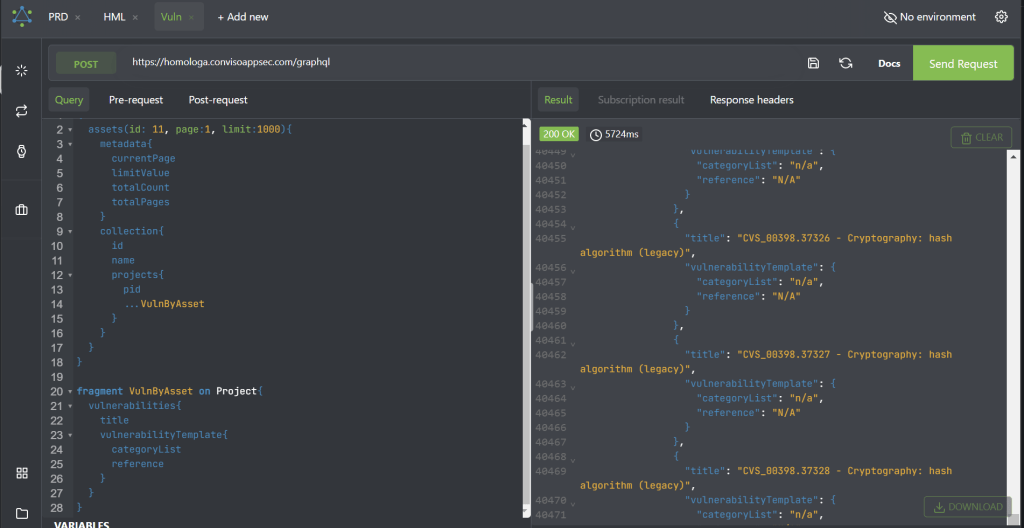Viewport: 1024px width, 528px height.
Task: Click the loading spinner icon in sidebar
Action: [x=22, y=71]
